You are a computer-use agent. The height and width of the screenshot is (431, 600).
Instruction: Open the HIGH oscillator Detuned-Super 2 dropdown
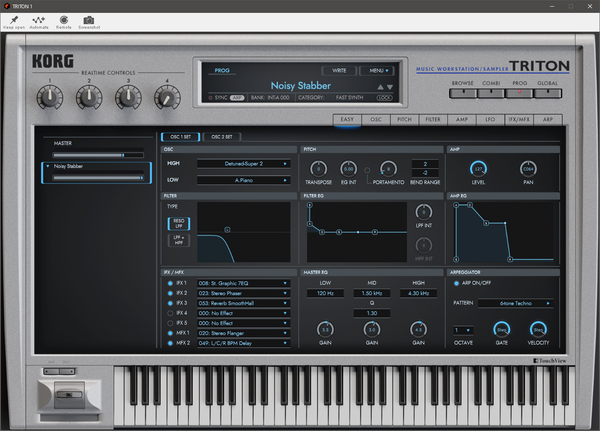coord(244,164)
